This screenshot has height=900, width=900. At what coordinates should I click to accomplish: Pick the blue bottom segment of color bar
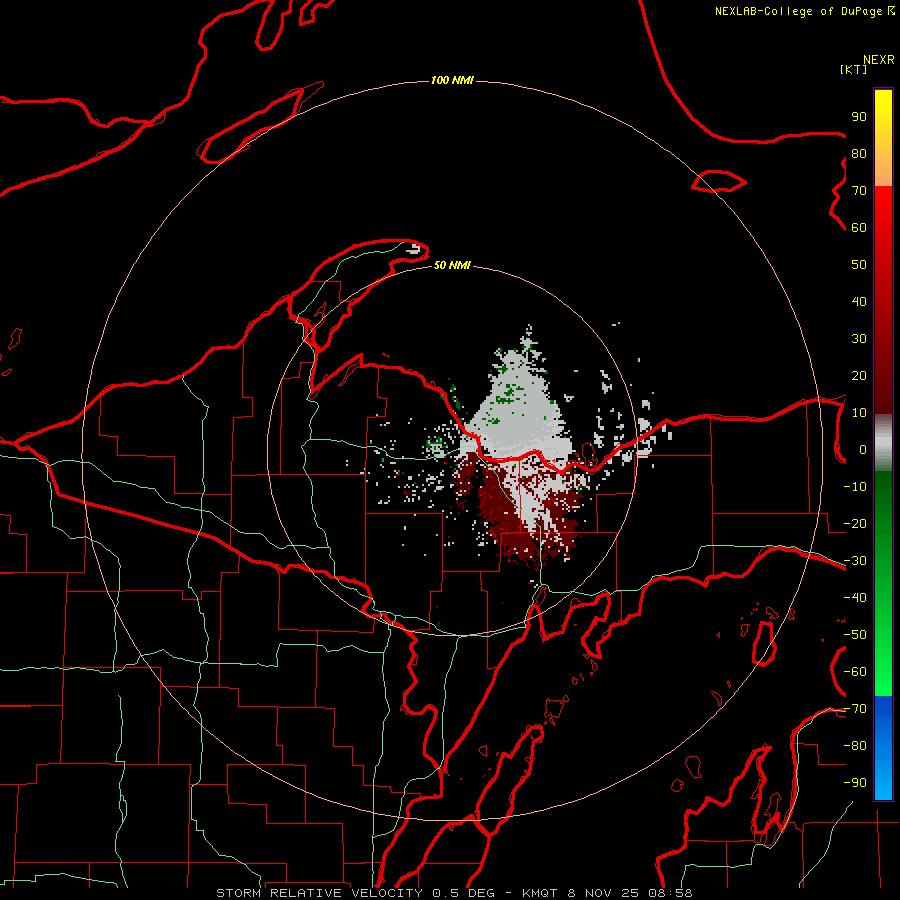click(883, 748)
